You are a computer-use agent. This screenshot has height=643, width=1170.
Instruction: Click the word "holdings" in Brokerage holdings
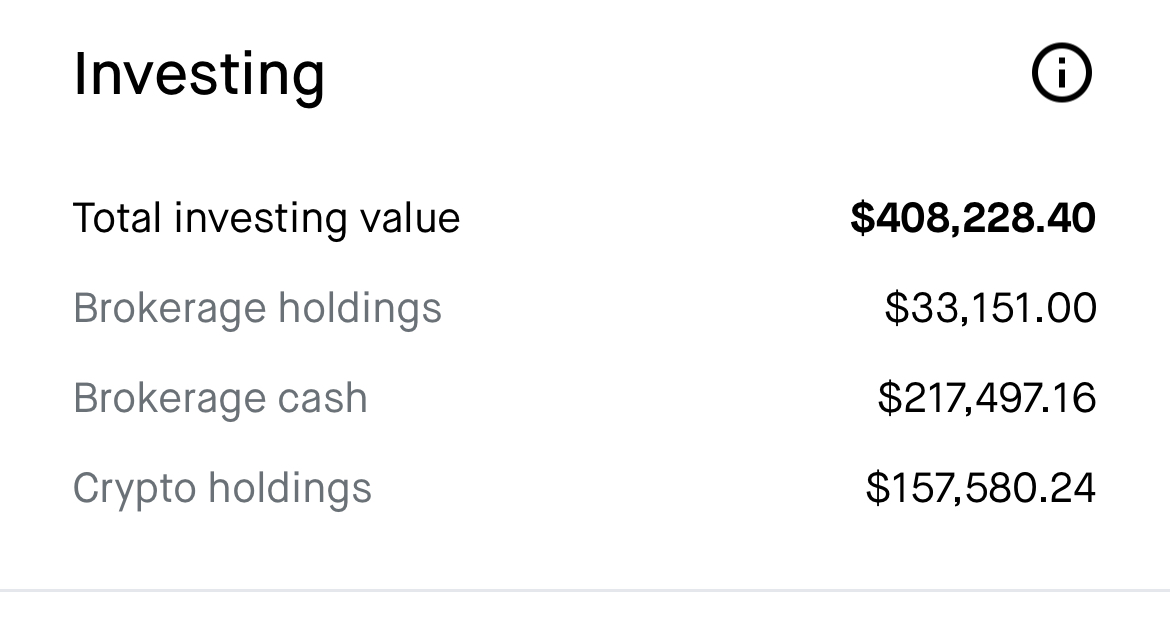pyautogui.click(x=360, y=308)
